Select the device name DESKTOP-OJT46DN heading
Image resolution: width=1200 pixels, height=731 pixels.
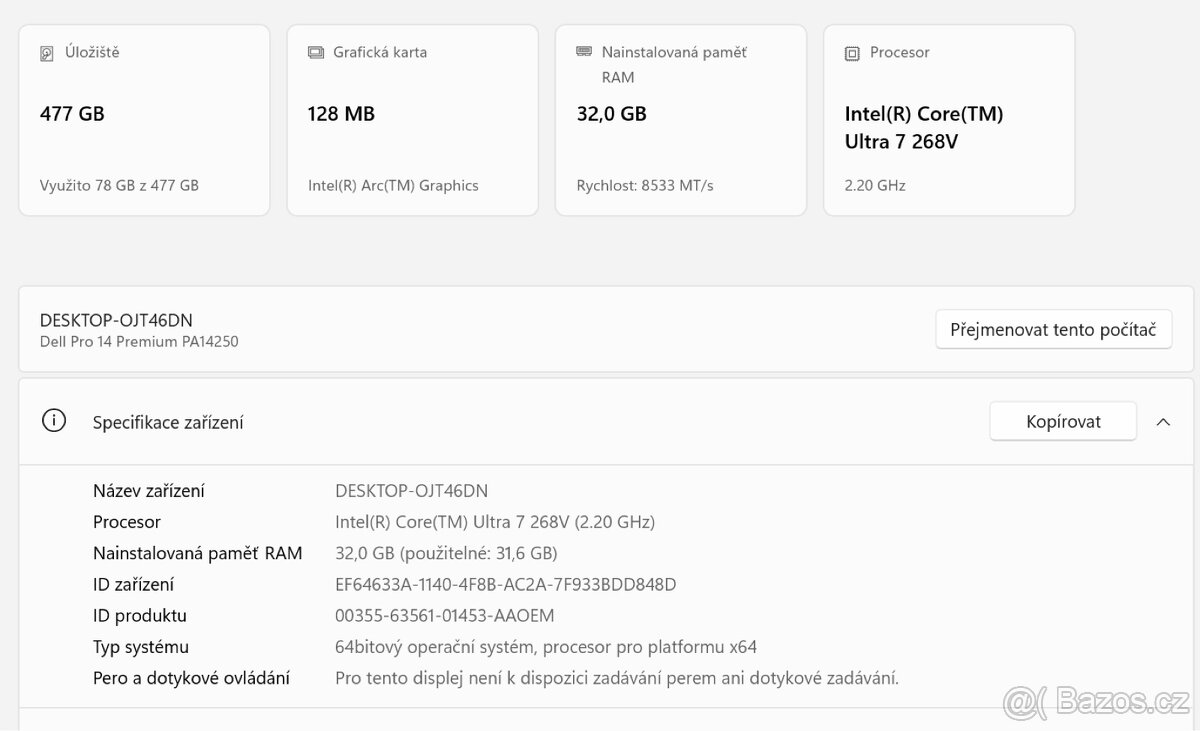[x=116, y=320]
